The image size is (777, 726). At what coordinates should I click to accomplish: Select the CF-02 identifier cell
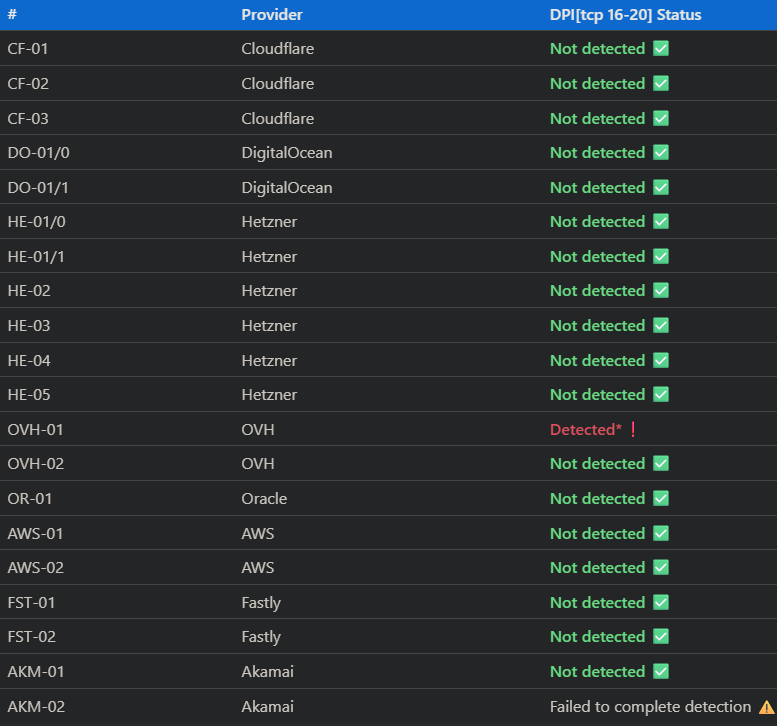(x=28, y=83)
